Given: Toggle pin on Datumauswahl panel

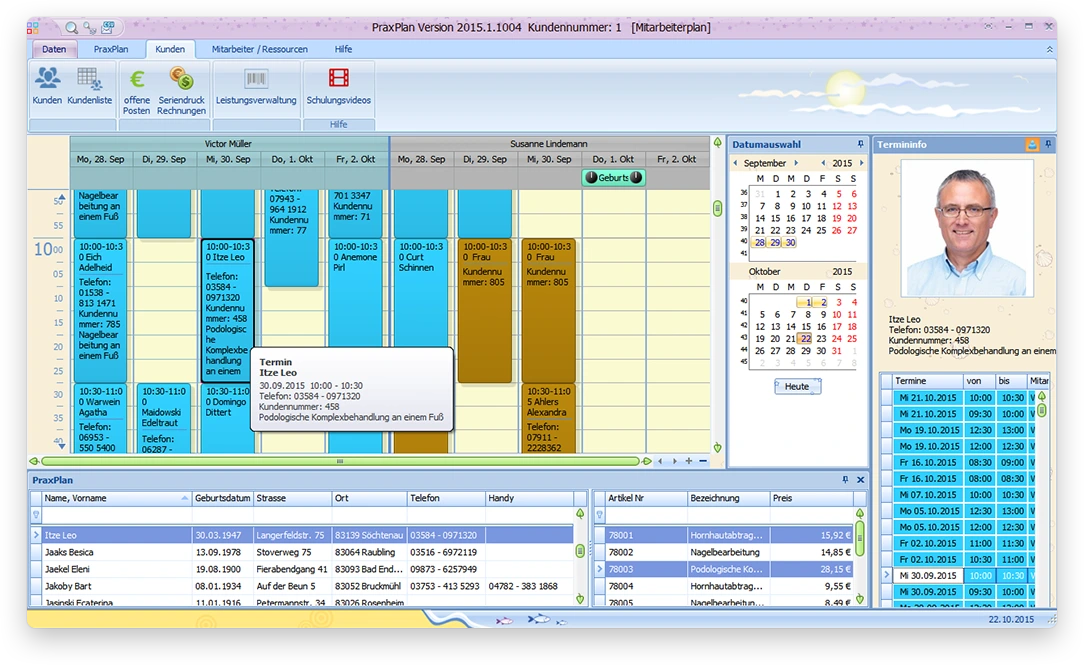Looking at the screenshot, I should [x=860, y=145].
